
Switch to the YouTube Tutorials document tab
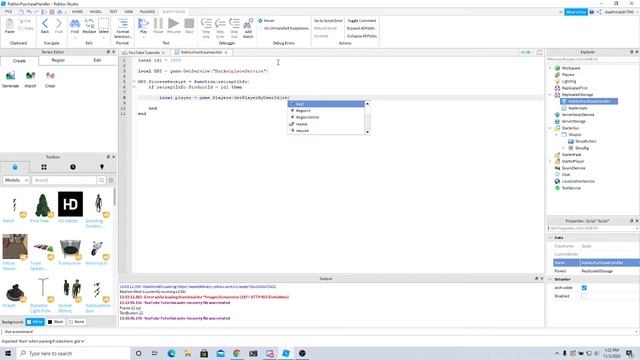[144, 53]
